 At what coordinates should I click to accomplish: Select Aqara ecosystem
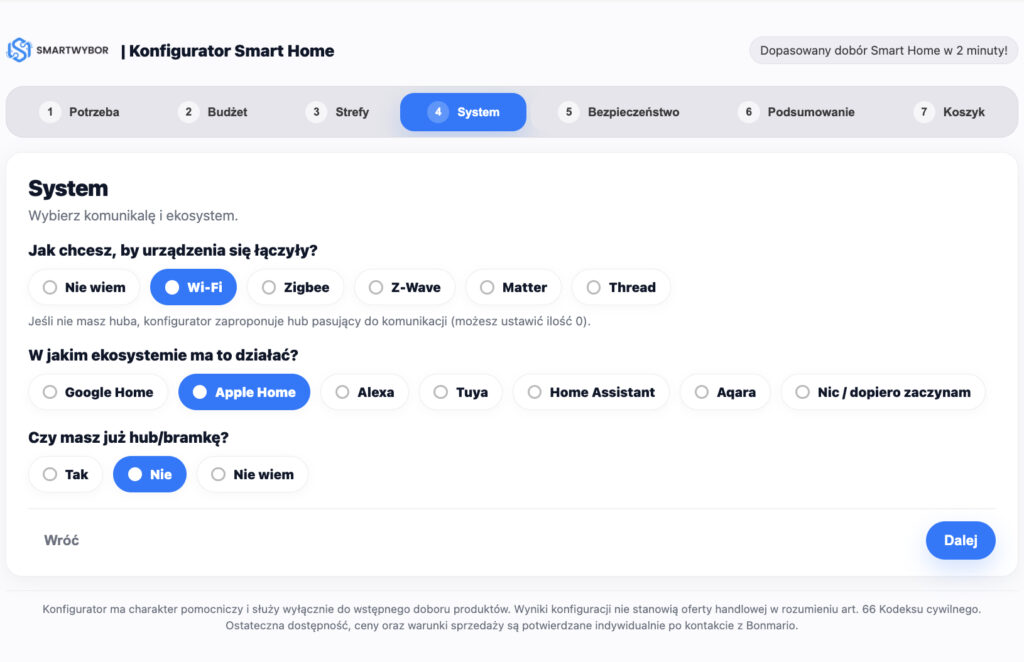tap(724, 392)
